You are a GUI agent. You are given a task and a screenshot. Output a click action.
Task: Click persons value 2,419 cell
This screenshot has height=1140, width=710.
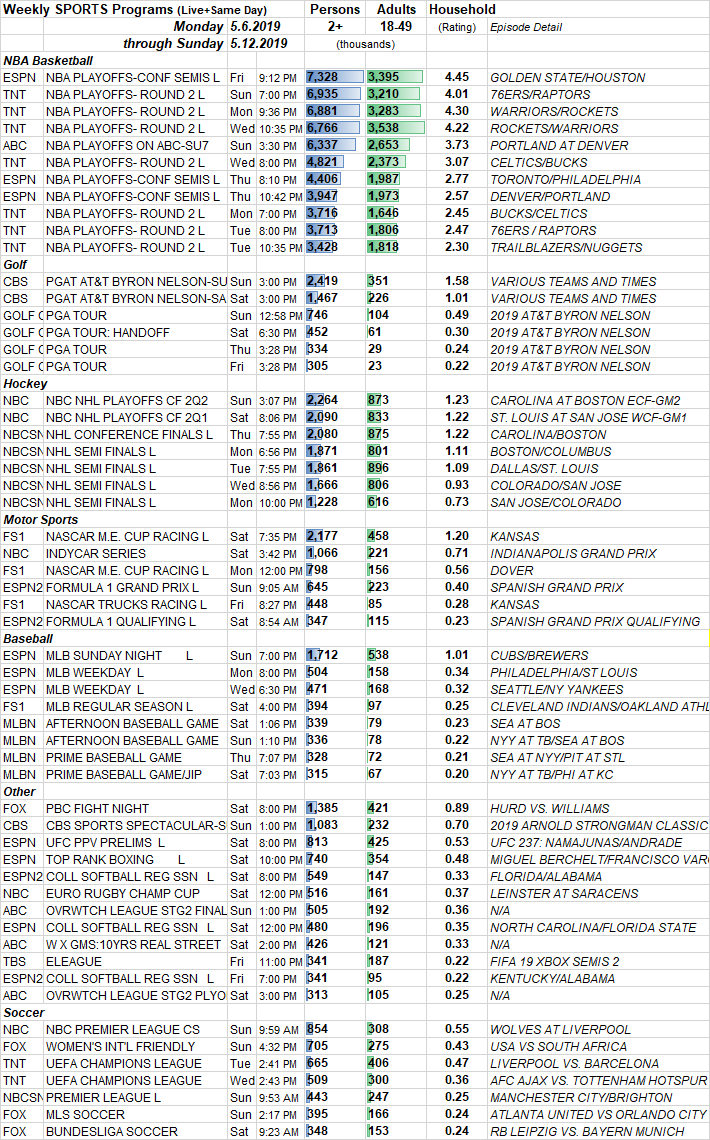coord(334,281)
